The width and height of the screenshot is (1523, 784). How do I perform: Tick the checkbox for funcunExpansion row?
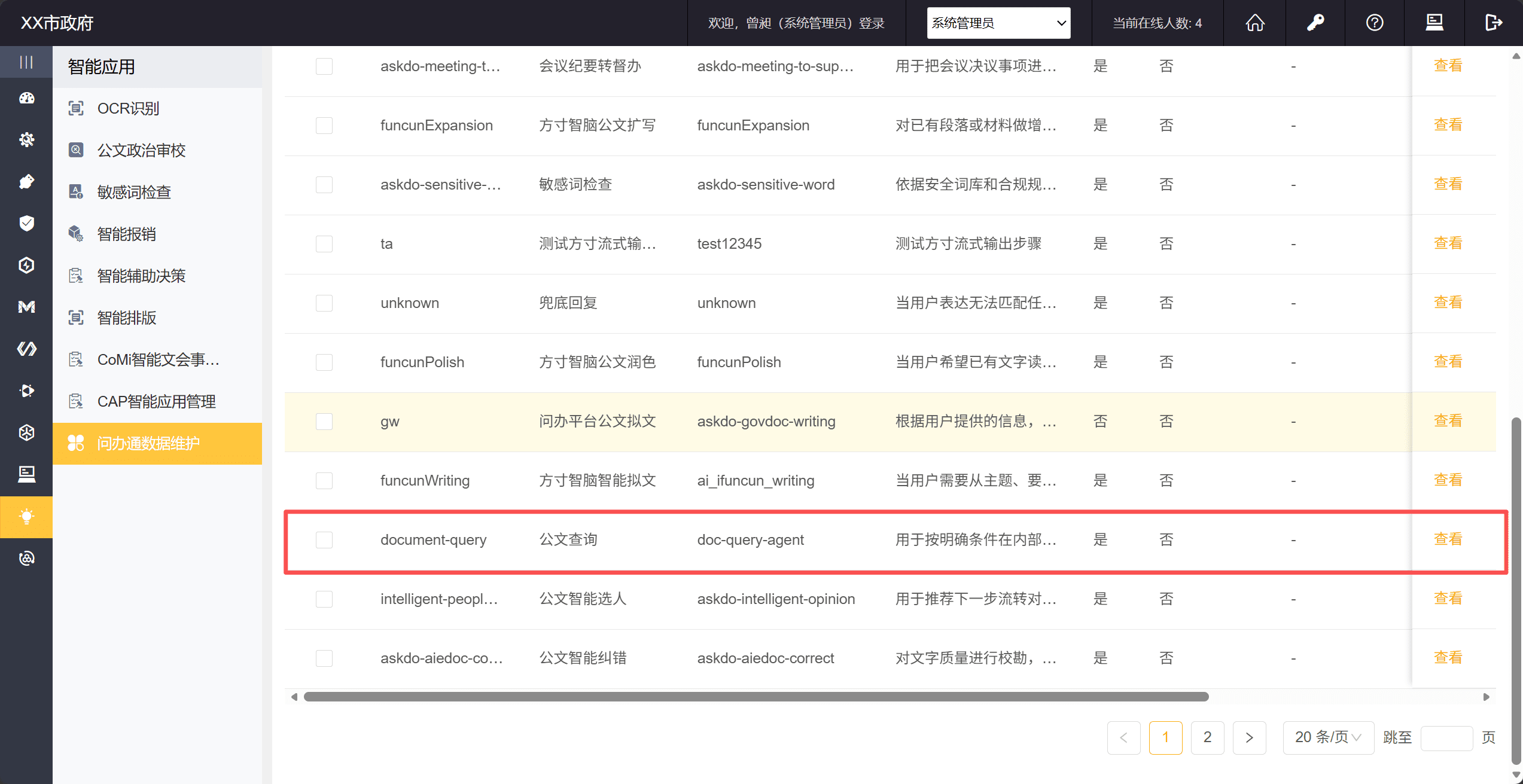[x=324, y=126]
